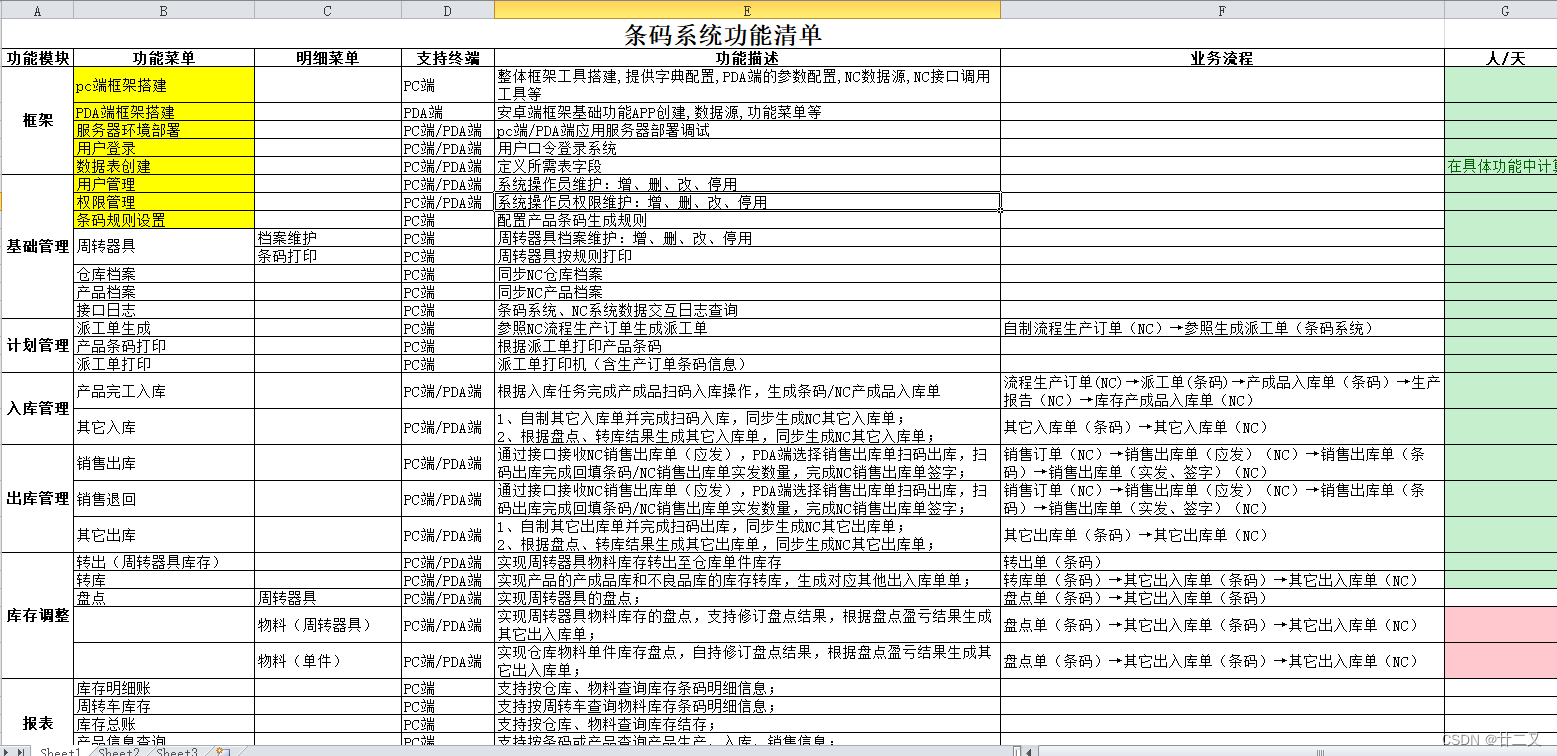This screenshot has height=756, width=1557.
Task: Click the 转出（周转器具库存）cell
Action: coord(164,562)
